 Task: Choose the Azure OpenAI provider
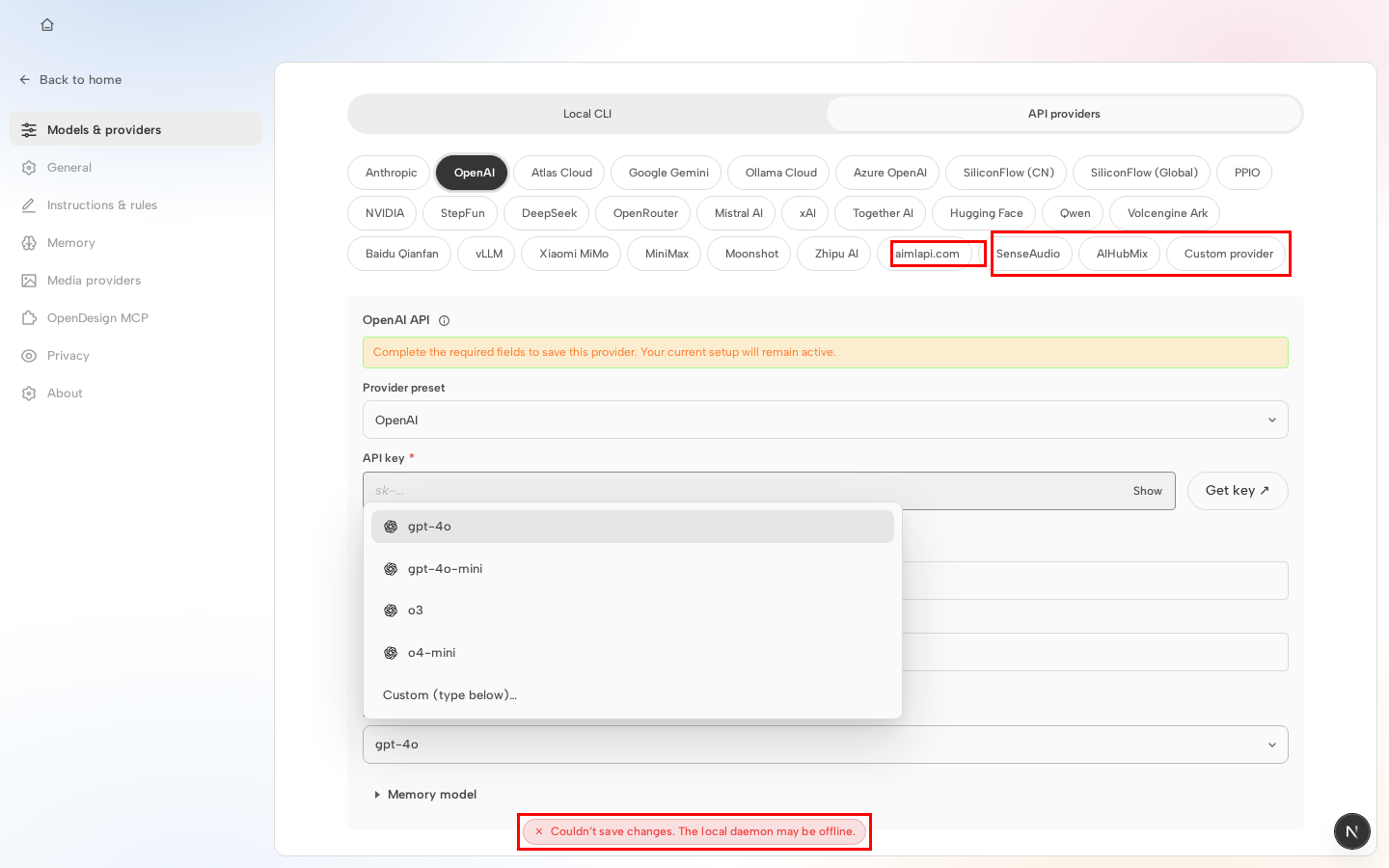888,173
